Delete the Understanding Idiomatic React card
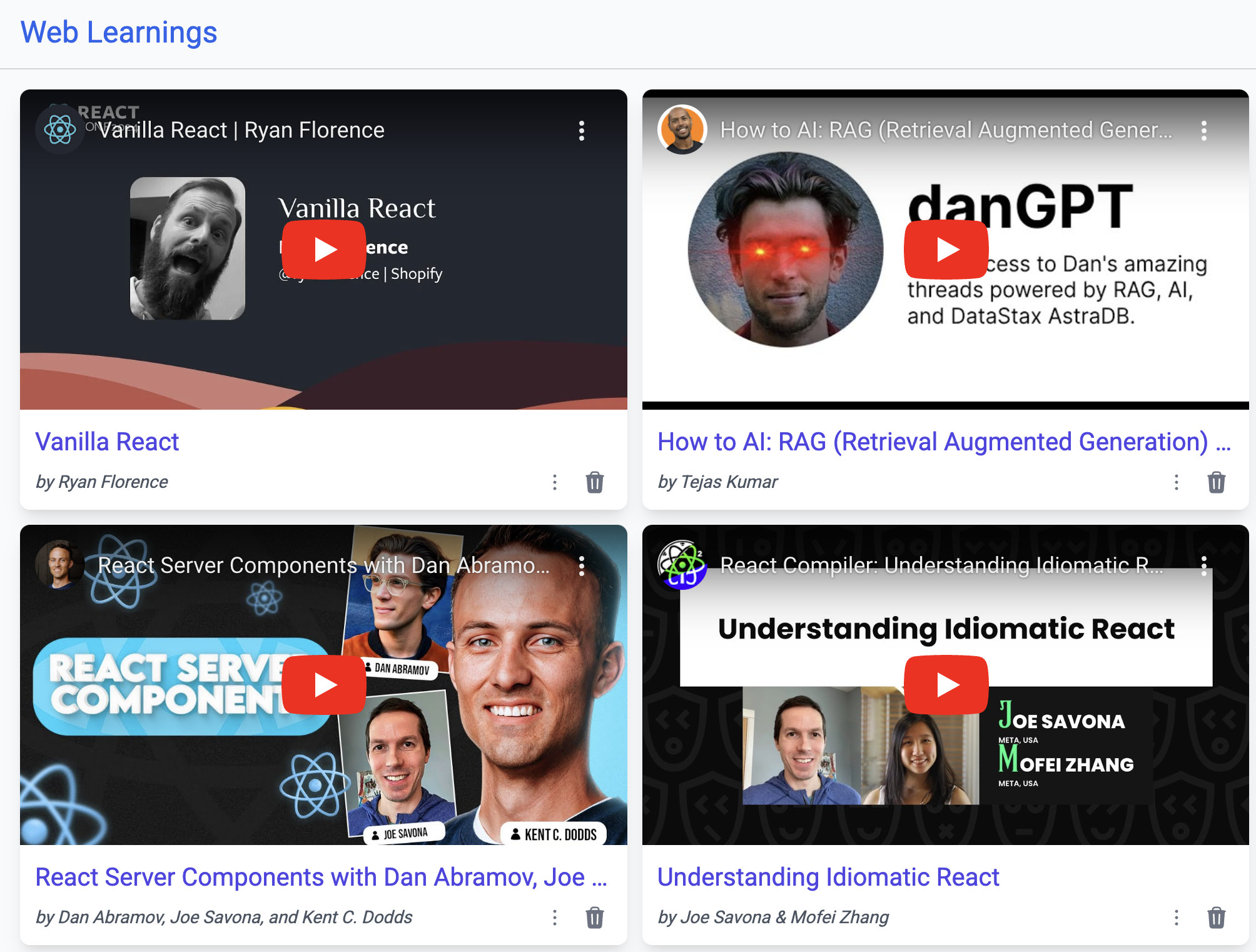 pos(1217,918)
